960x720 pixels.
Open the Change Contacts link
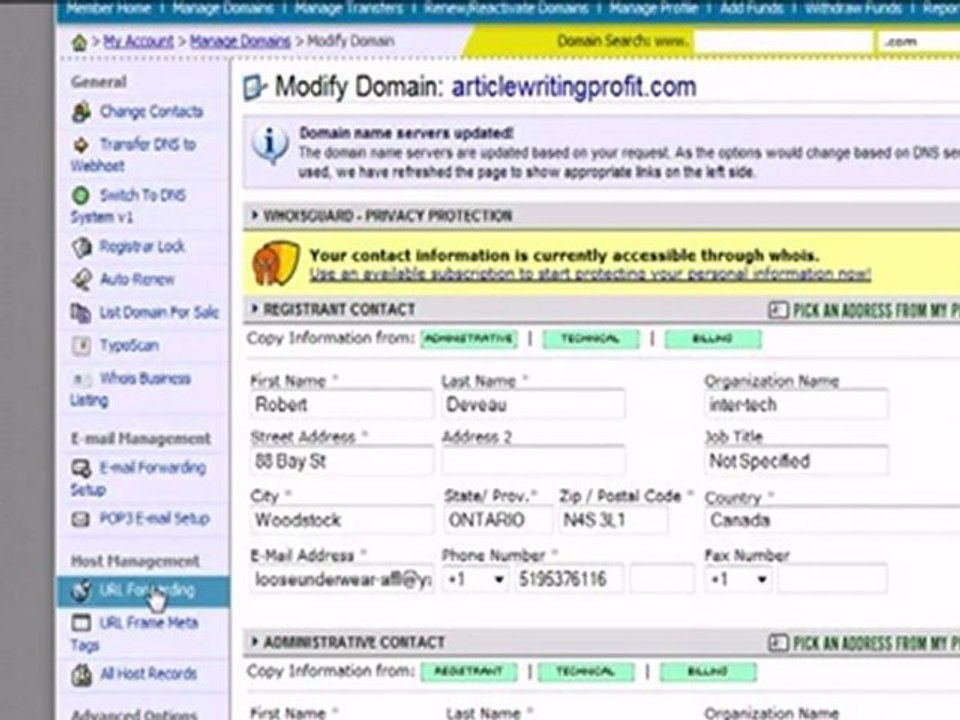pos(151,112)
